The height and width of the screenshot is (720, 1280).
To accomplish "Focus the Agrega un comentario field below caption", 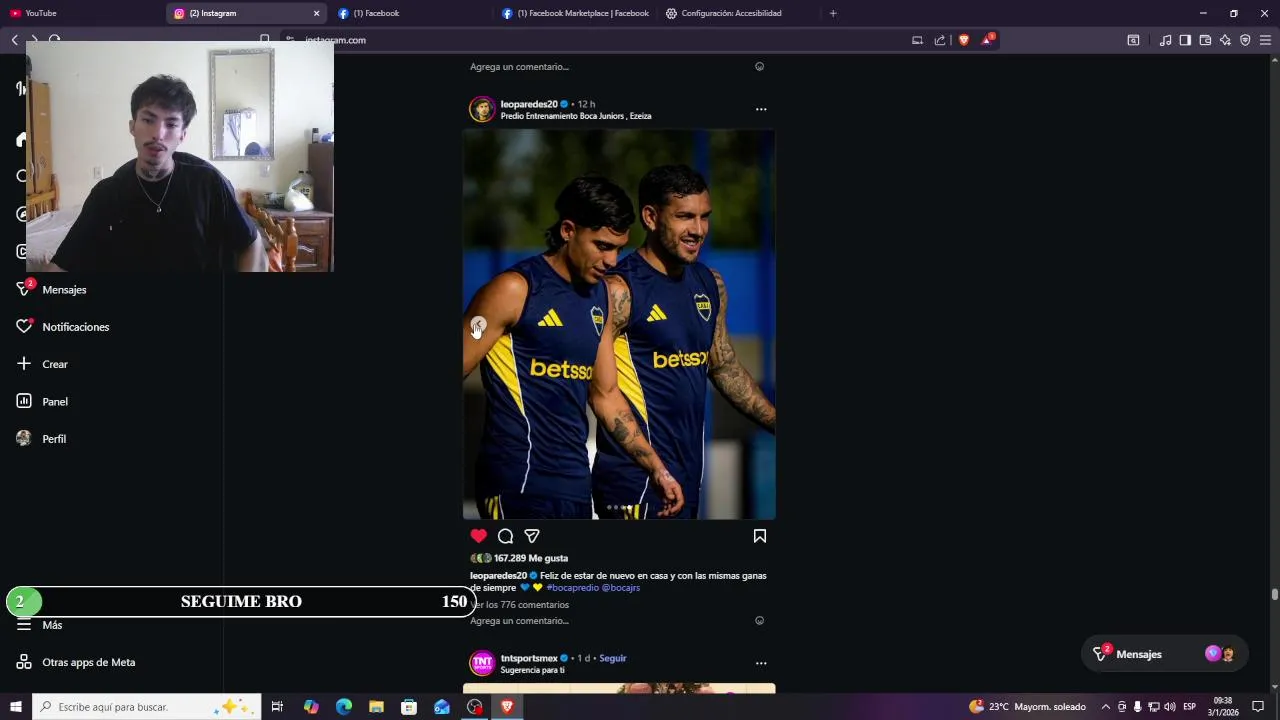I will (x=520, y=621).
